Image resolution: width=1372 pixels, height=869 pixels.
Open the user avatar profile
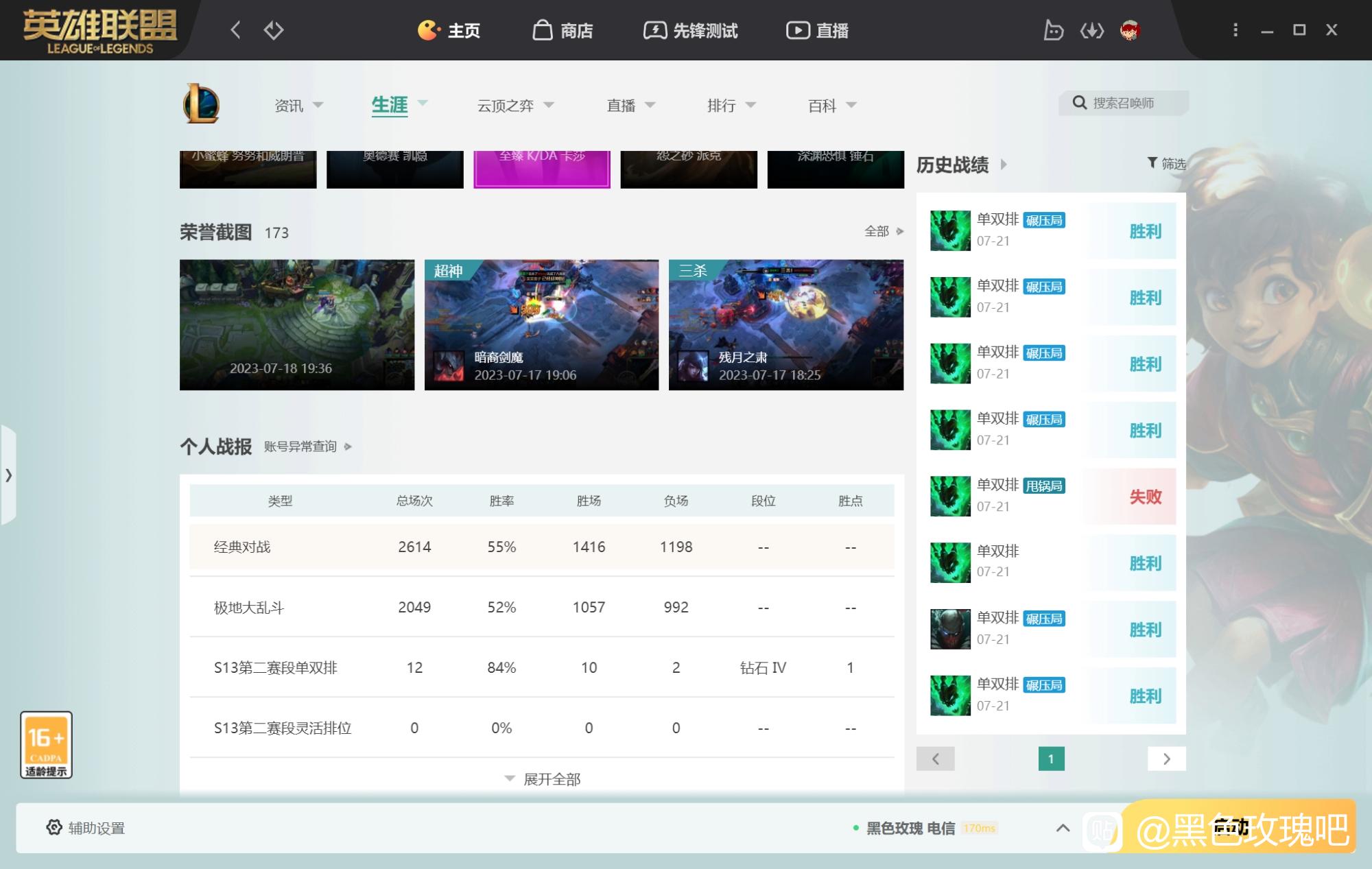(x=1130, y=30)
